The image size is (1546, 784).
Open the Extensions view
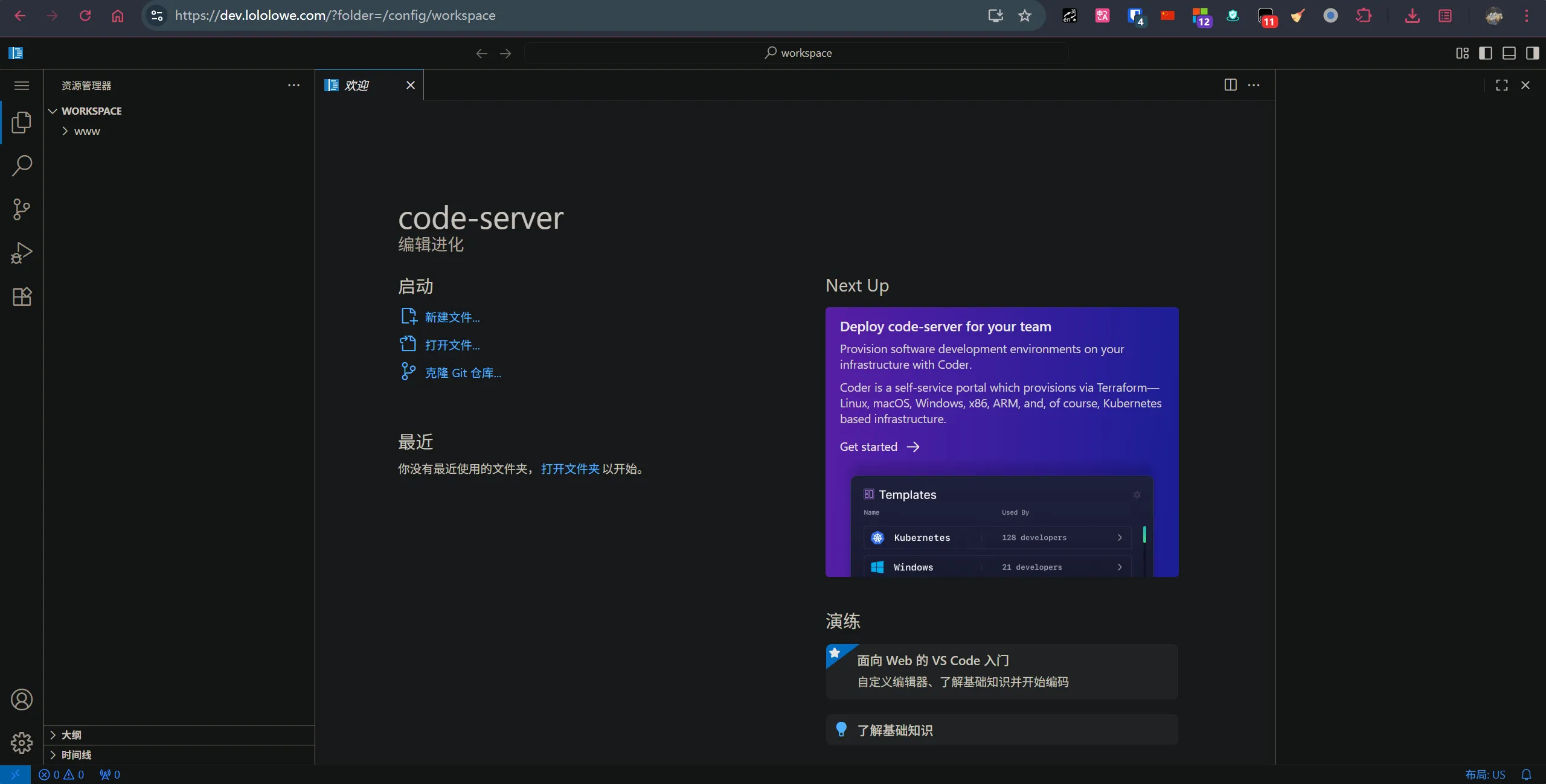pos(22,296)
